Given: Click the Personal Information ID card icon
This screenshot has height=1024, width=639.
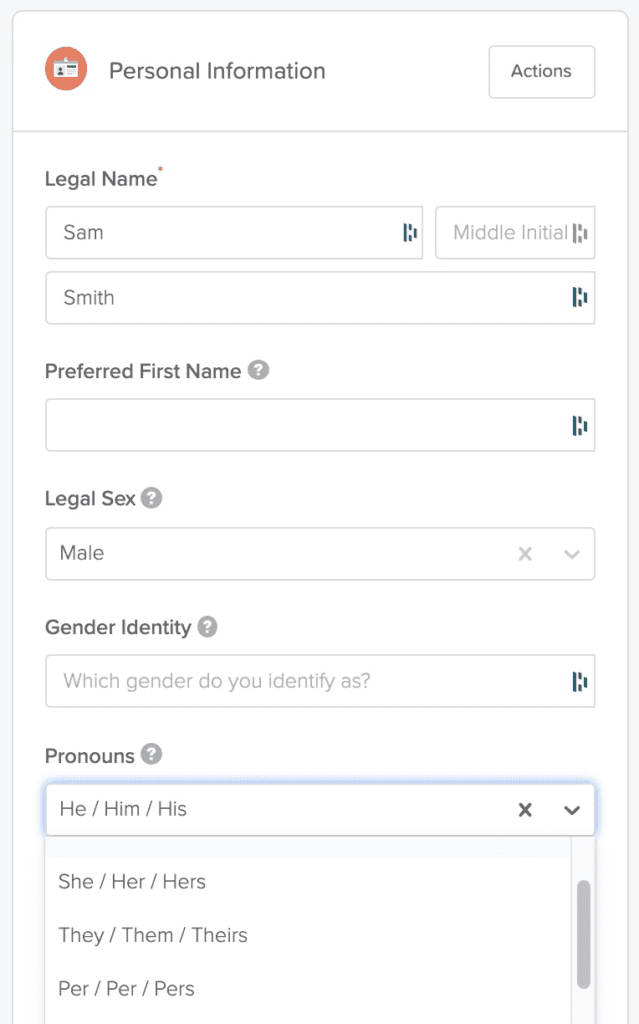Looking at the screenshot, I should [x=66, y=70].
